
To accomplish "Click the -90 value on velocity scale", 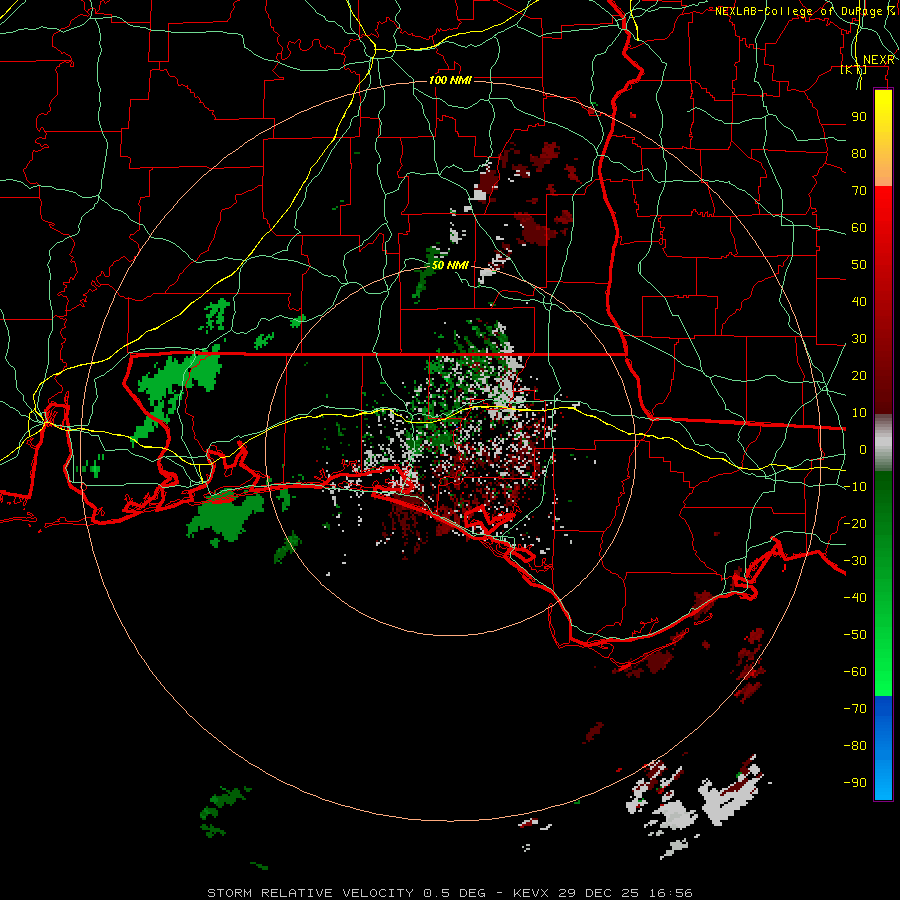I will [855, 782].
